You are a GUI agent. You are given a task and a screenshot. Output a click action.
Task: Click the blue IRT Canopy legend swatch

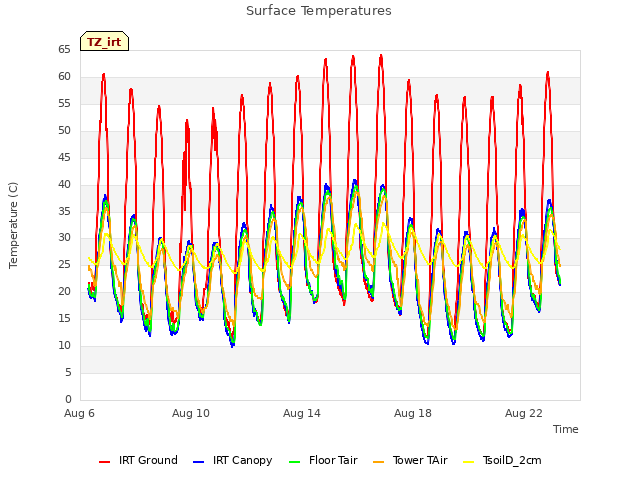click(x=198, y=462)
